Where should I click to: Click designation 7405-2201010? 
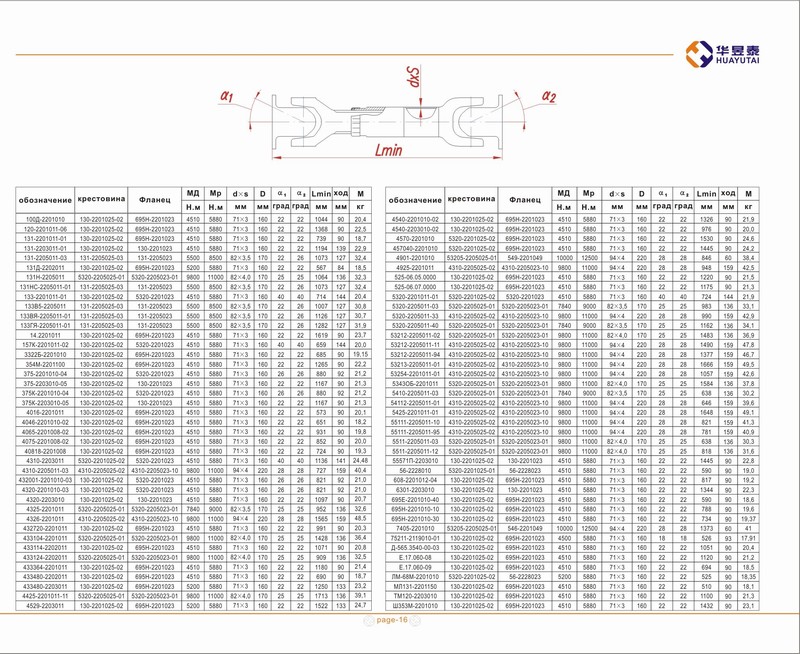click(415, 529)
